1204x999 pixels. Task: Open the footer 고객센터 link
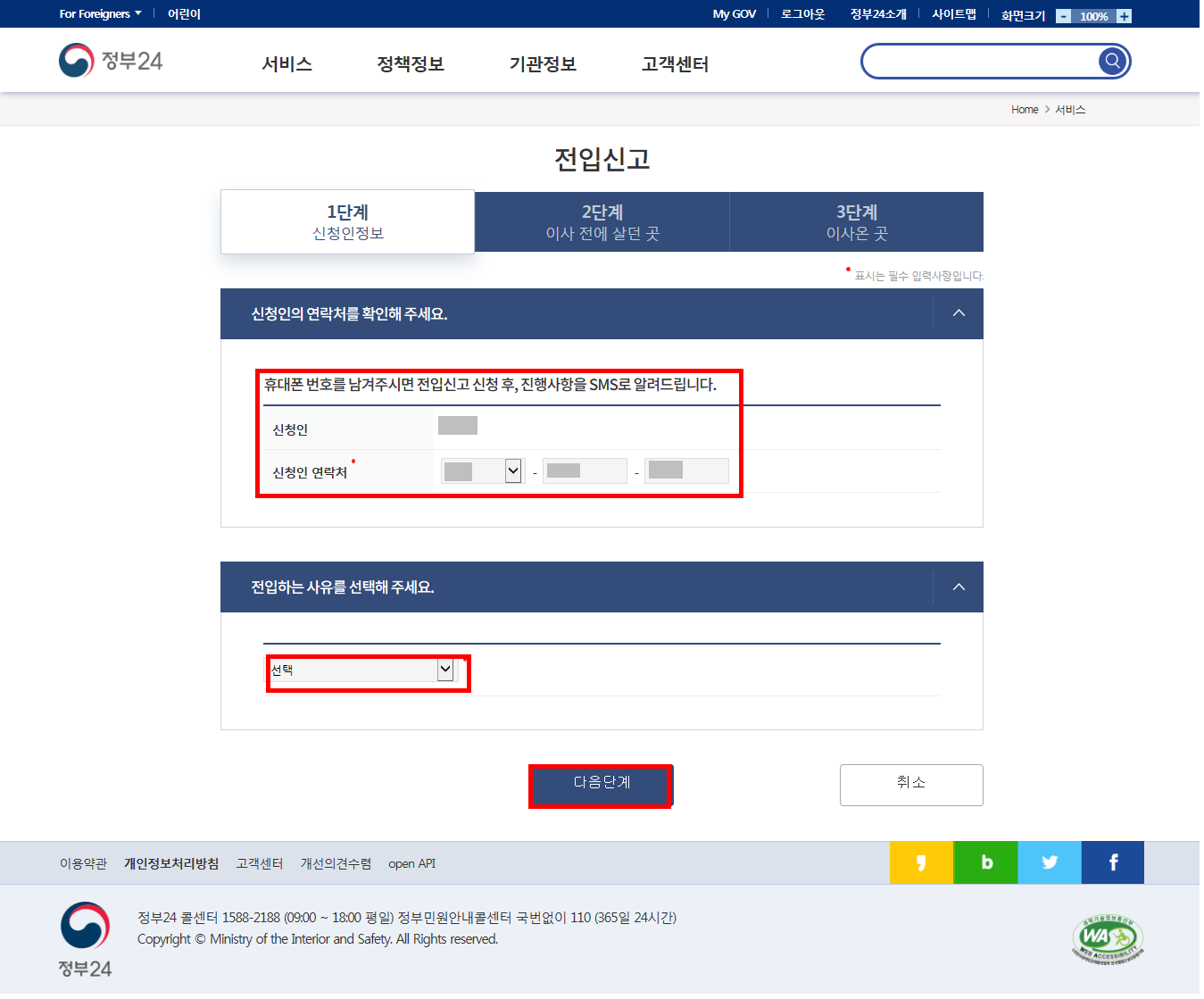point(260,863)
